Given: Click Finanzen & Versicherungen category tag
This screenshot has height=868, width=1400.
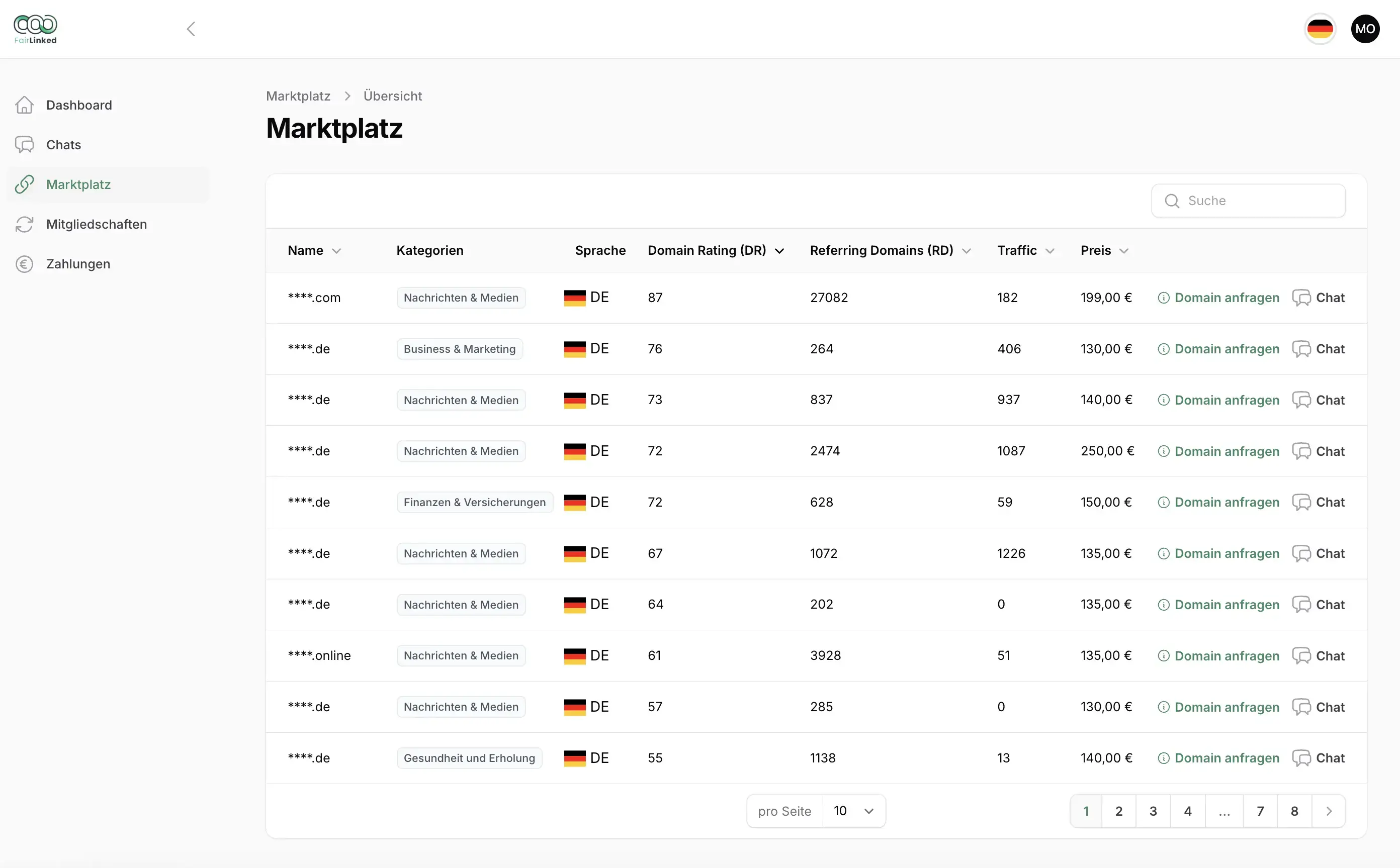Looking at the screenshot, I should pyautogui.click(x=474, y=502).
